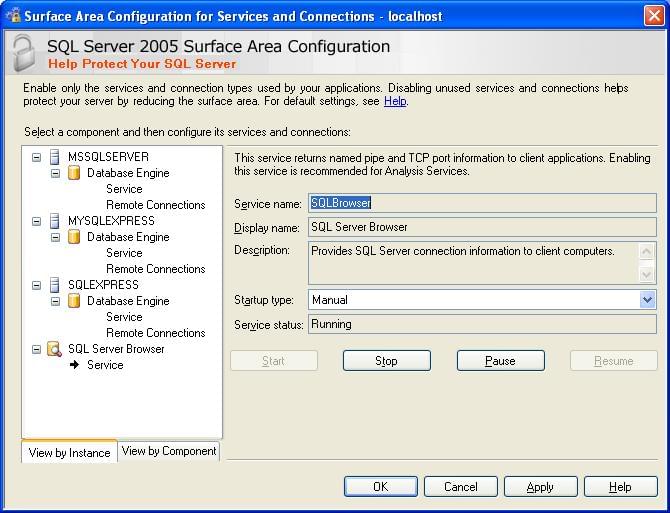Click the Apply button
This screenshot has height=513, width=670.
541,487
